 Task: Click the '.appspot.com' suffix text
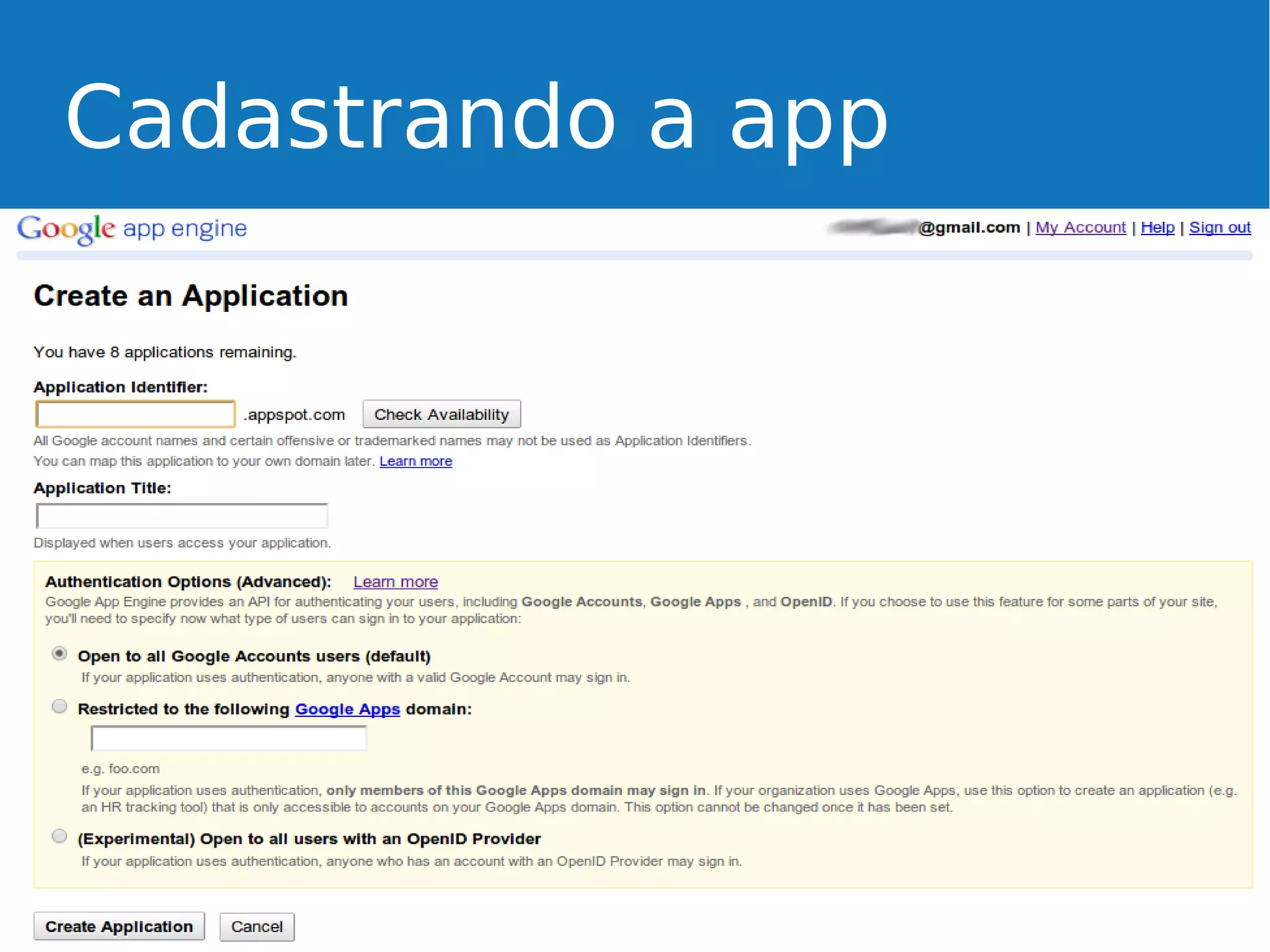click(294, 415)
